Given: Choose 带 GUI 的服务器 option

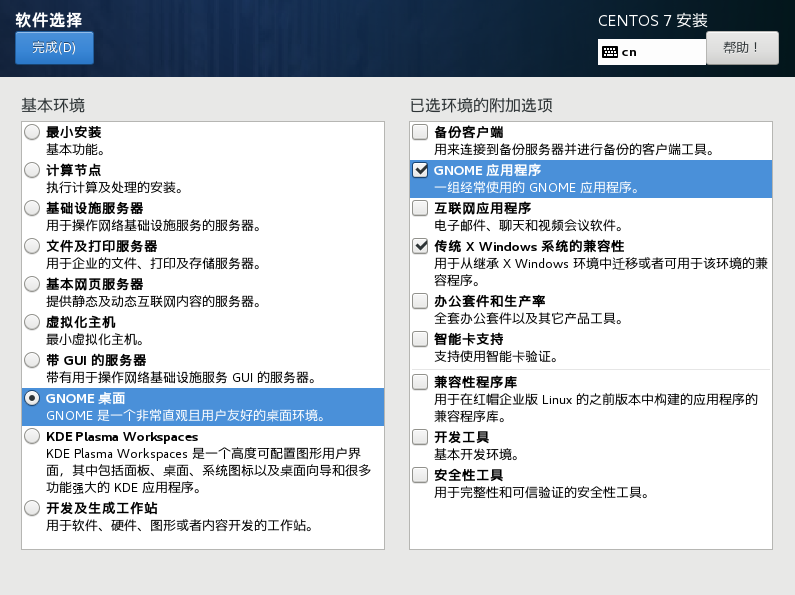Looking at the screenshot, I should [32, 360].
